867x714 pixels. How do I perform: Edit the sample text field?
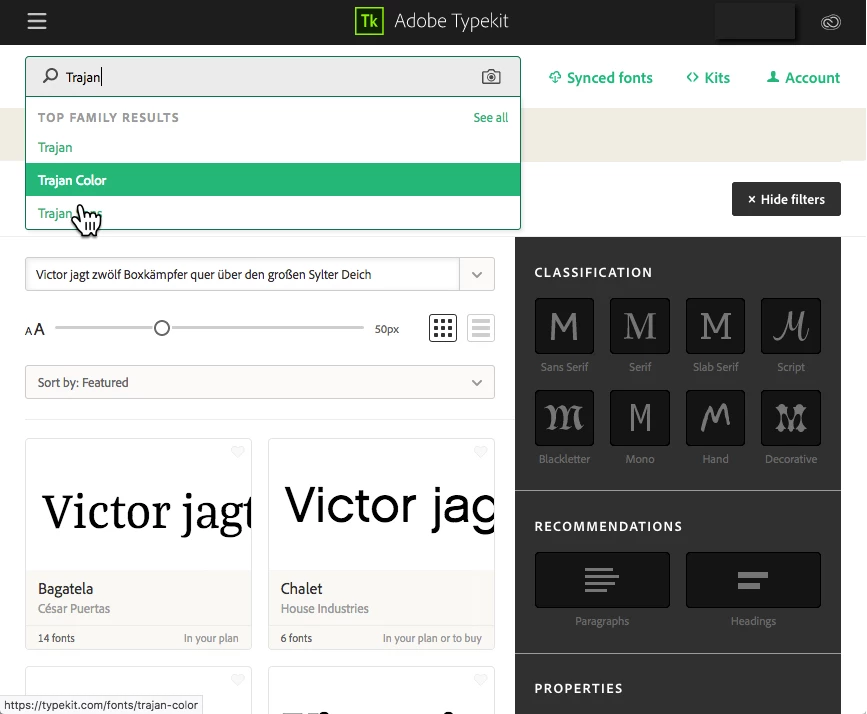242,274
